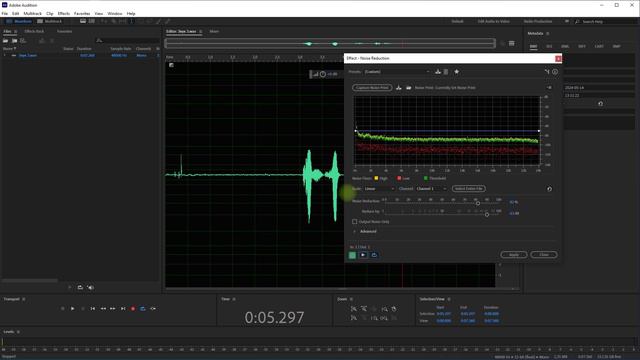Click Capture Noise Print button
The image size is (640, 360).
point(372,88)
